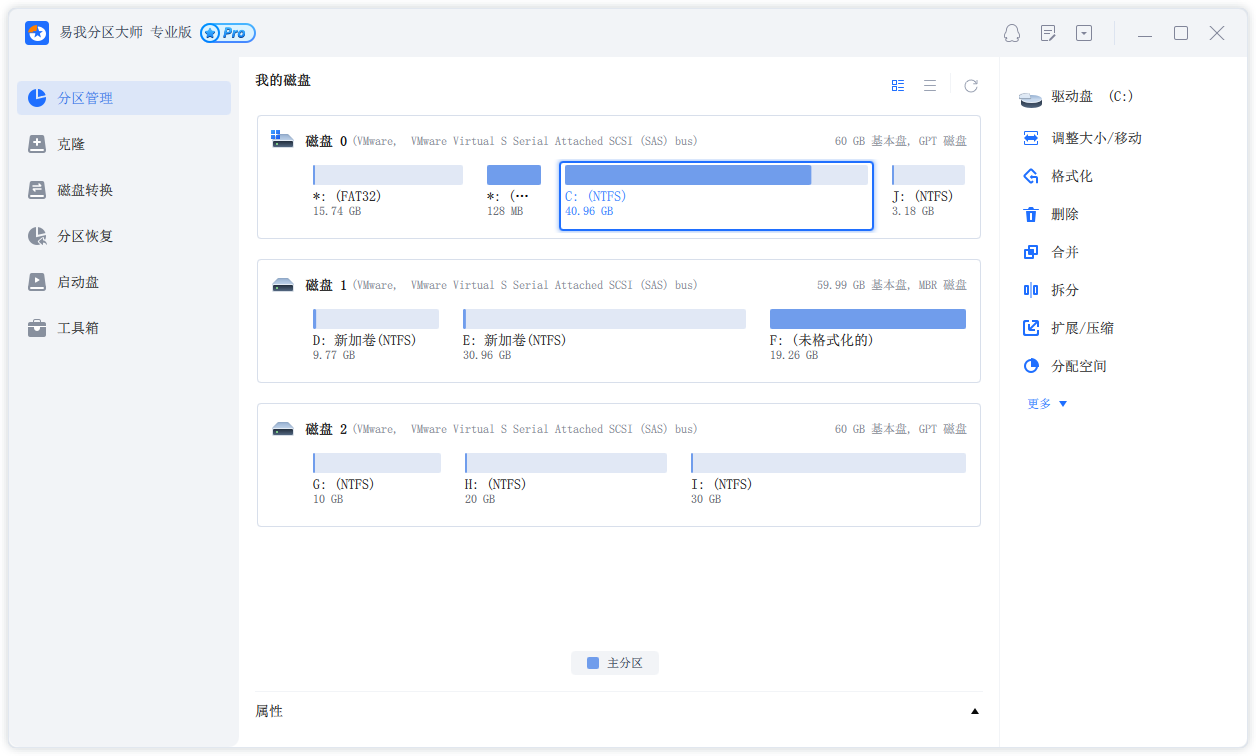Collapse the 属性 panel
This screenshot has width=1256, height=756.
pos(974,710)
